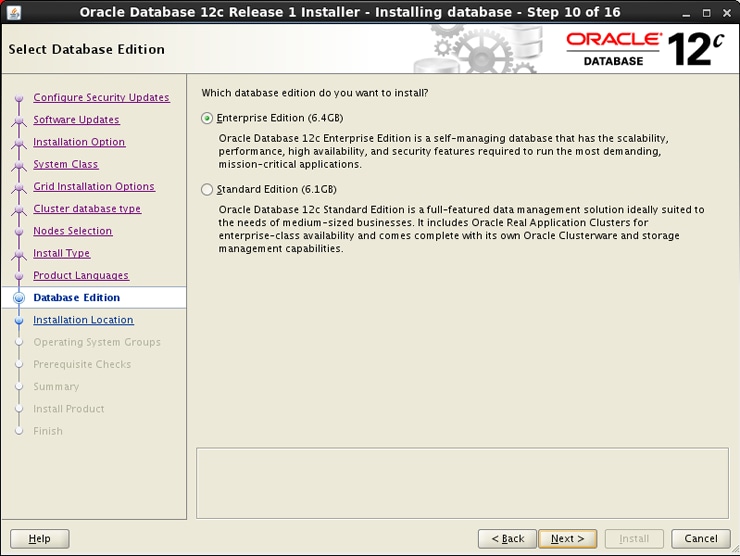
Task: Click the Nodes Selection step marker
Action: 19,231
